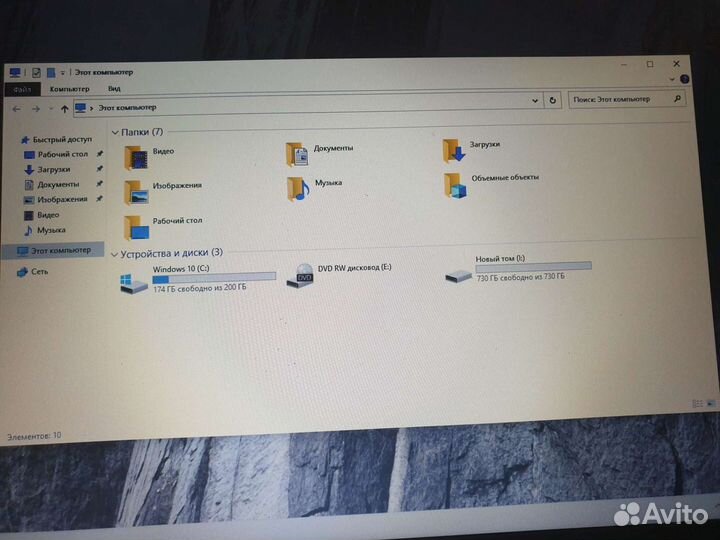Open the address bar history dropdown
The height and width of the screenshot is (540, 720).
538,101
